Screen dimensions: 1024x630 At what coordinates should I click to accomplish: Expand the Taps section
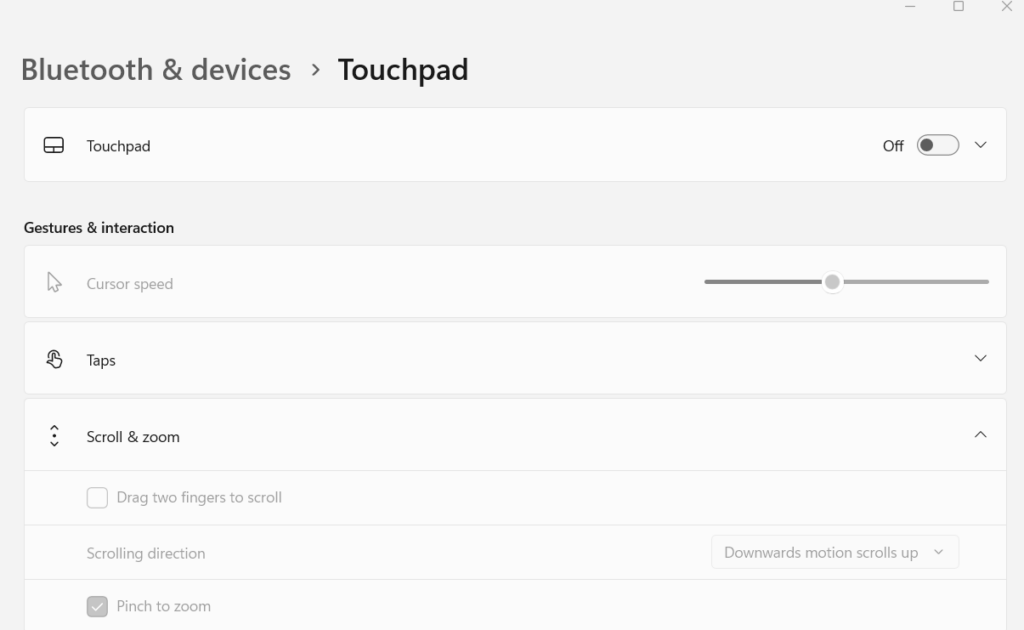pyautogui.click(x=981, y=358)
